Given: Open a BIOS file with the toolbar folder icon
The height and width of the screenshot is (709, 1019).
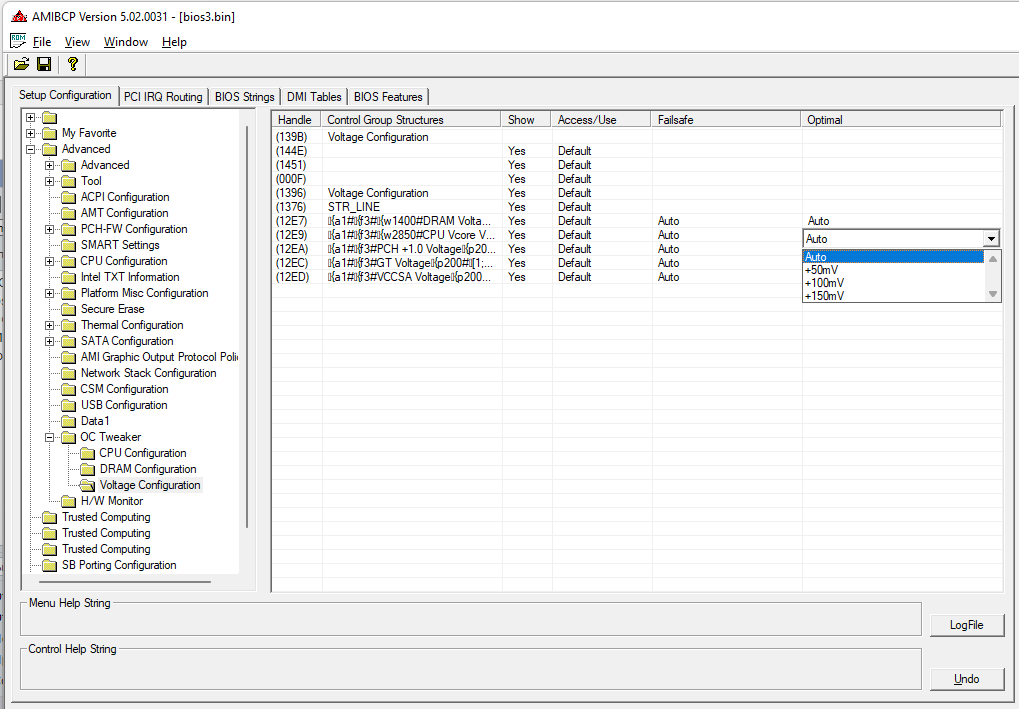Looking at the screenshot, I should [21, 64].
